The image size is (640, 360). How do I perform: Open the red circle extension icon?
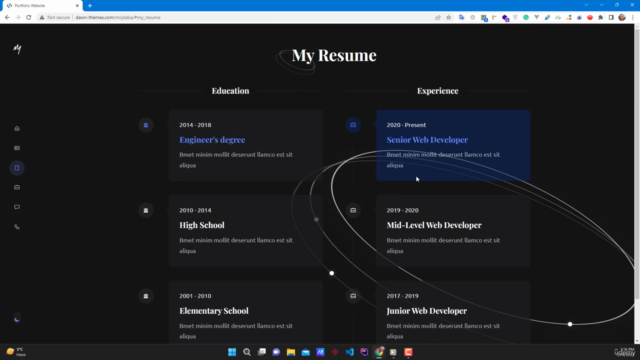590,18
